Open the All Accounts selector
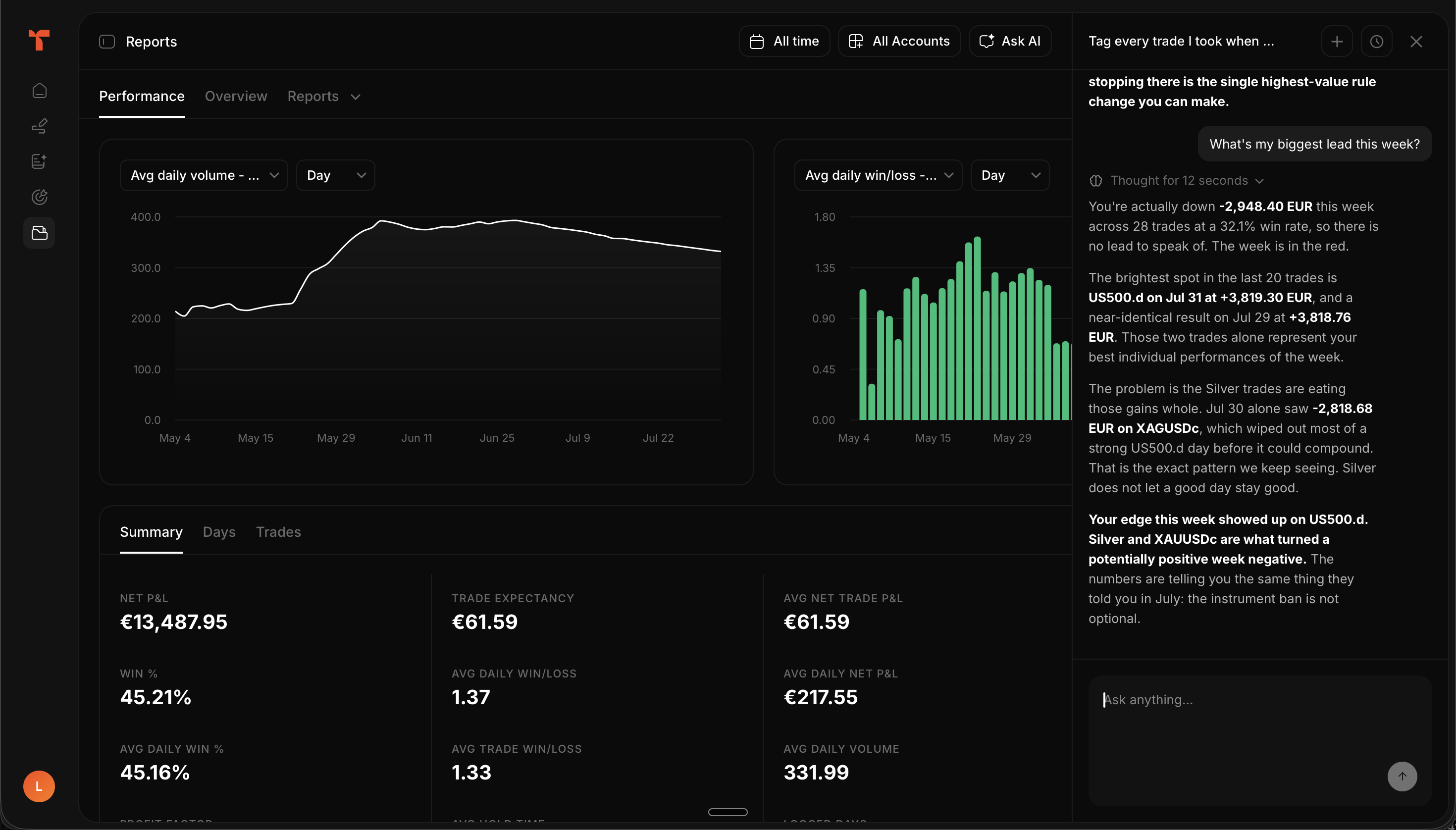 pyautogui.click(x=899, y=41)
